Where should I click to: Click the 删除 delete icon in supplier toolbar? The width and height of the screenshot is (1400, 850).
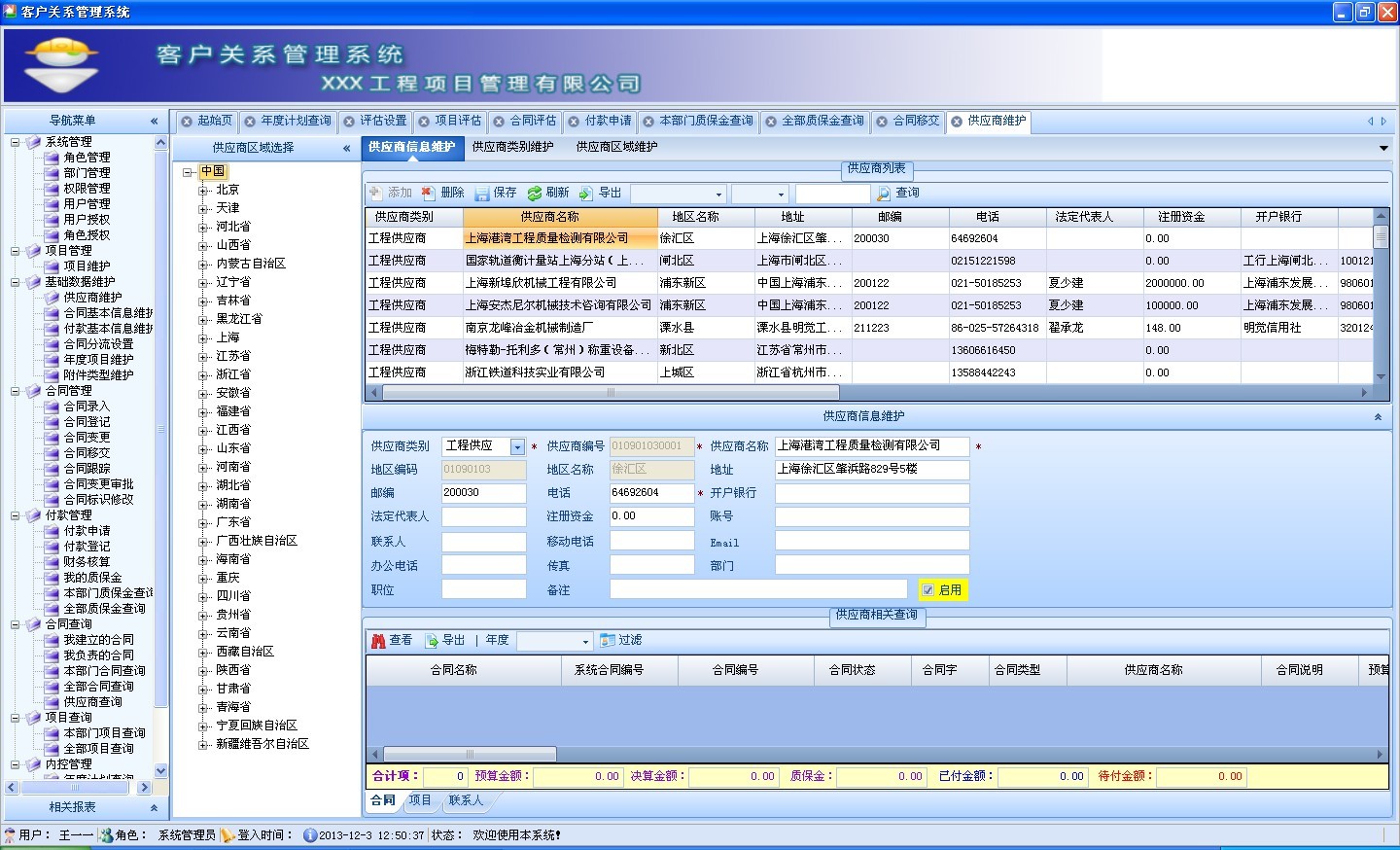pyautogui.click(x=428, y=194)
